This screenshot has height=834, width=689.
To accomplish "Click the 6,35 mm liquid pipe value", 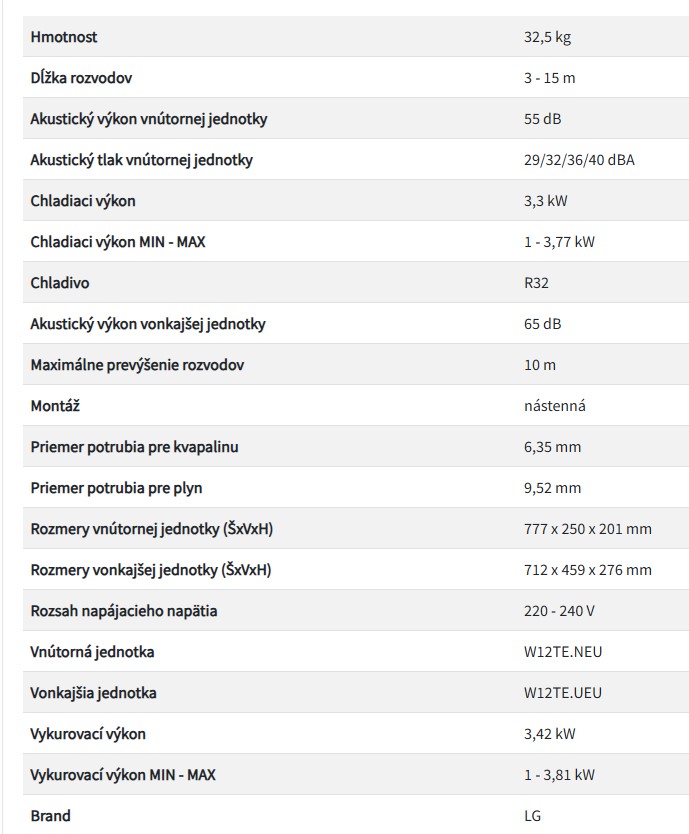I will coord(552,447).
